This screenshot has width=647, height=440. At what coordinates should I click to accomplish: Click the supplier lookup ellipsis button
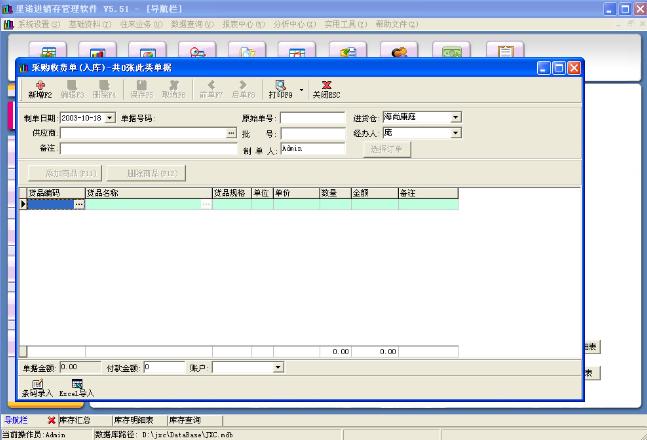[x=231, y=133]
